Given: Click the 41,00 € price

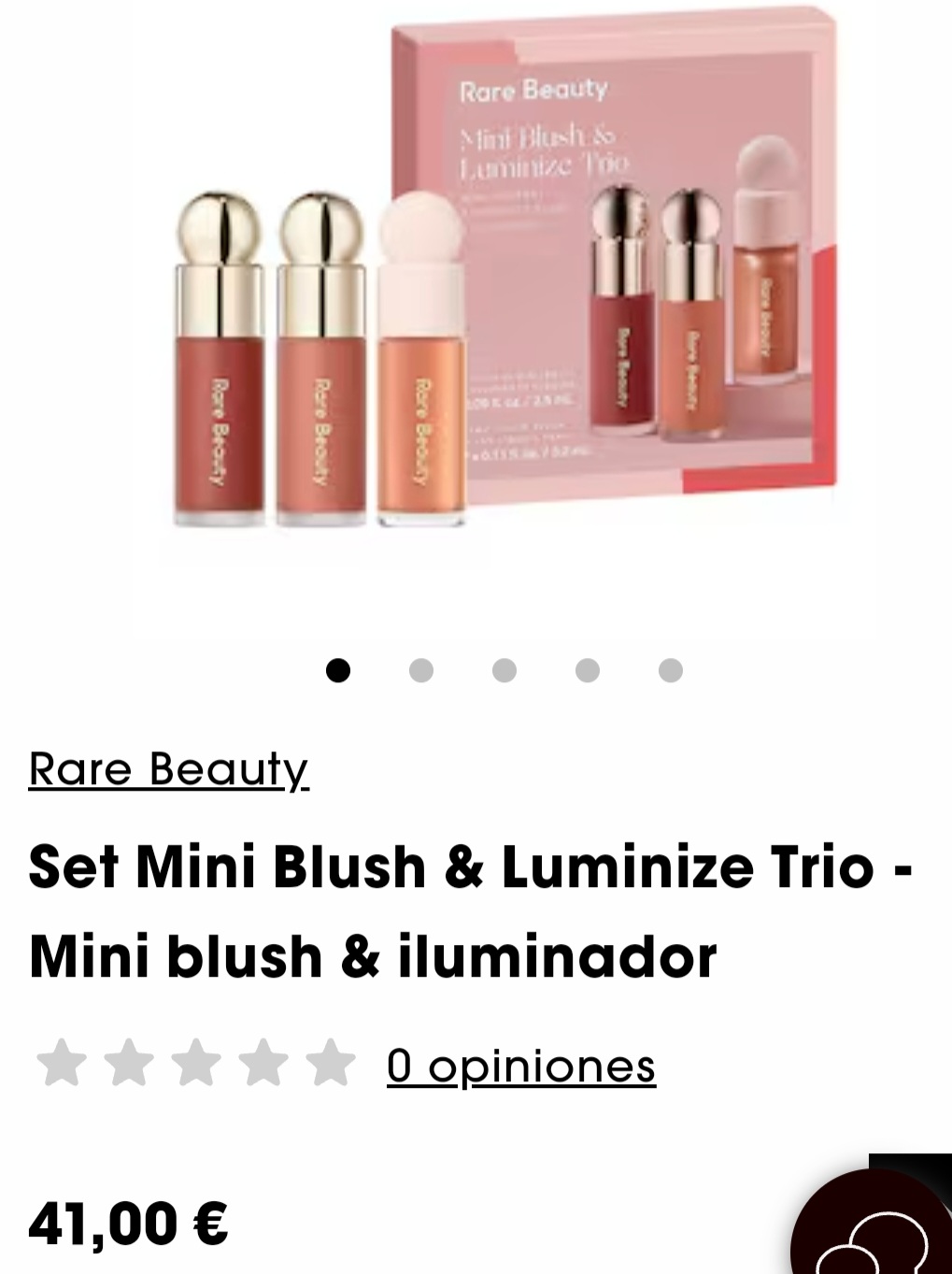Looking at the screenshot, I should 129,1223.
